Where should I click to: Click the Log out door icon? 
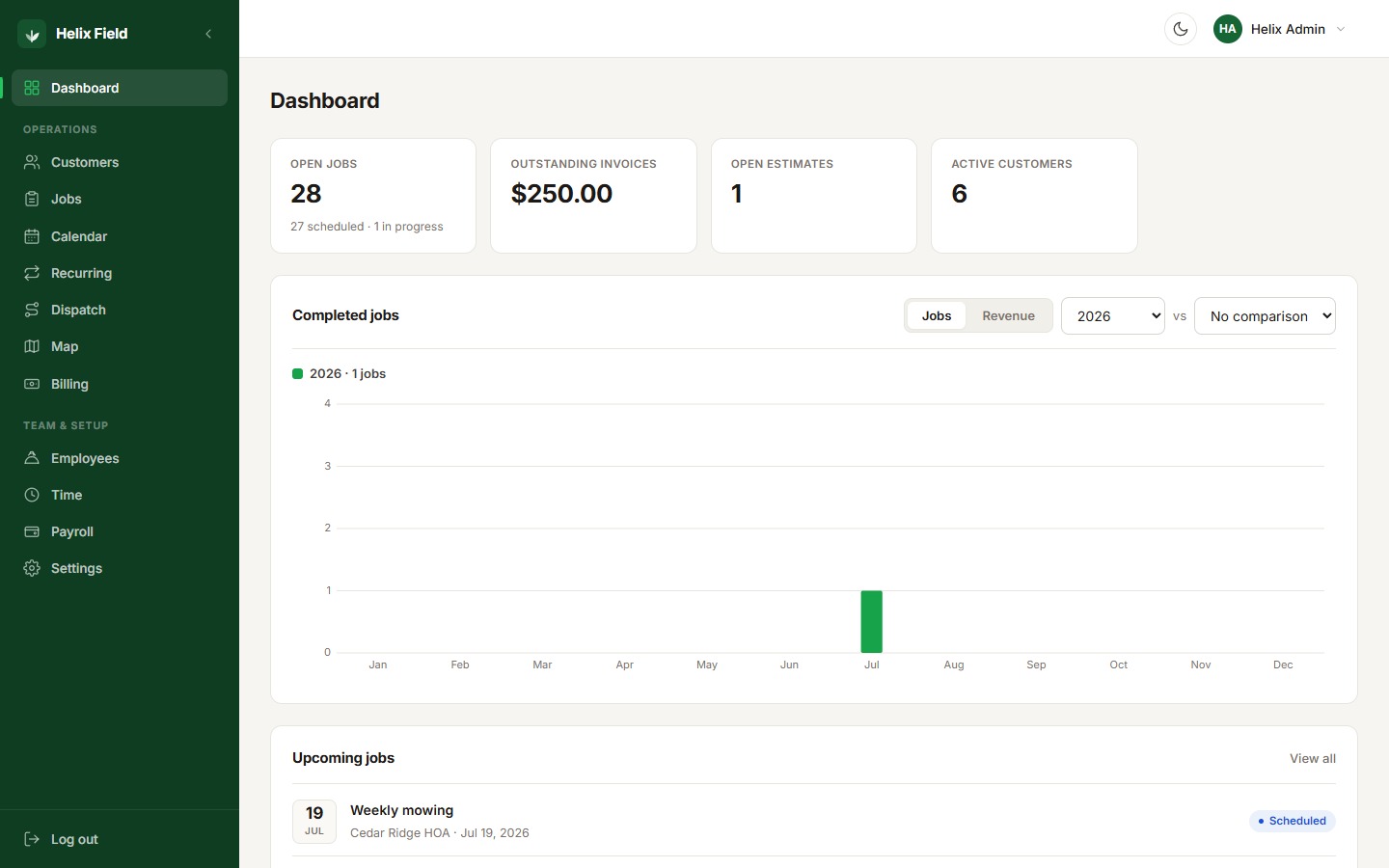[x=32, y=839]
